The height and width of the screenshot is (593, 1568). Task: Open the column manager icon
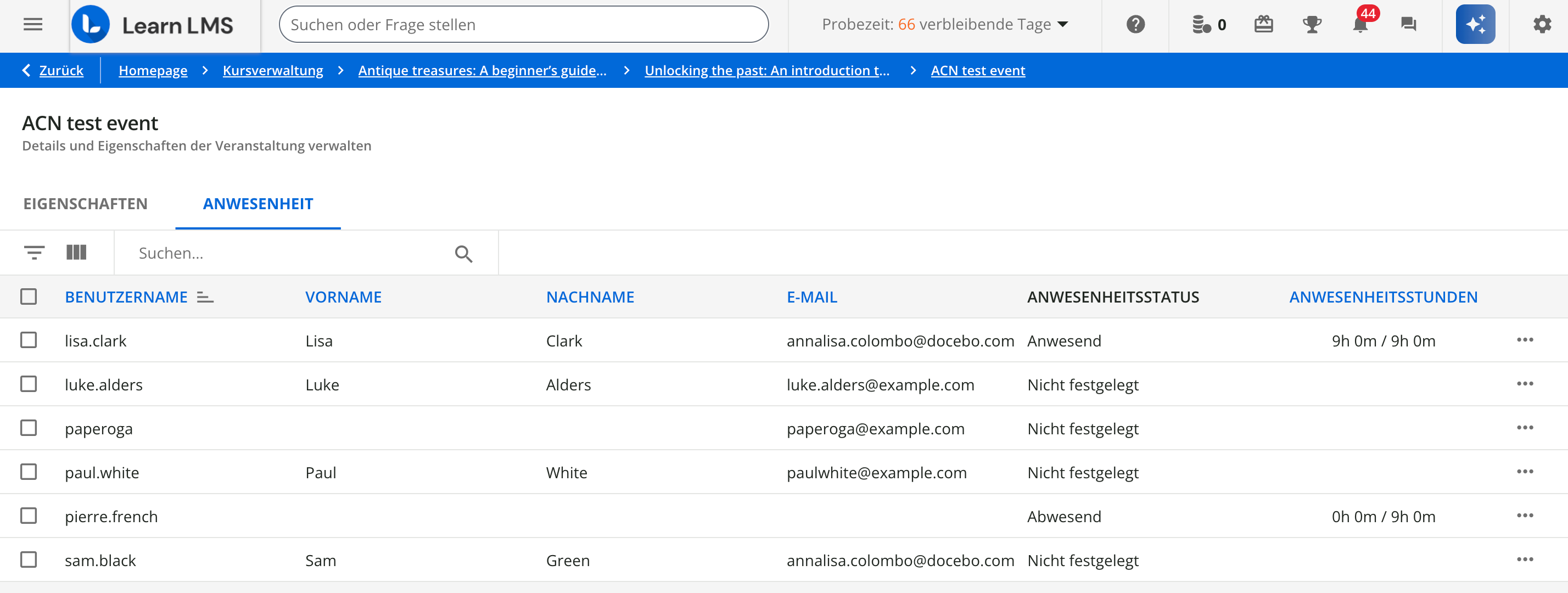pyautogui.click(x=76, y=252)
